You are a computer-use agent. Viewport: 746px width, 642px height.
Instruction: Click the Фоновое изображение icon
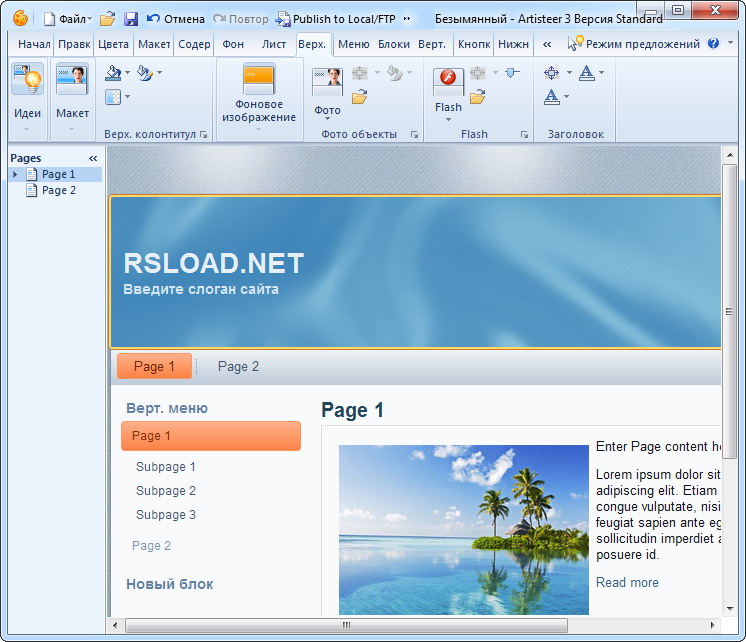click(259, 79)
